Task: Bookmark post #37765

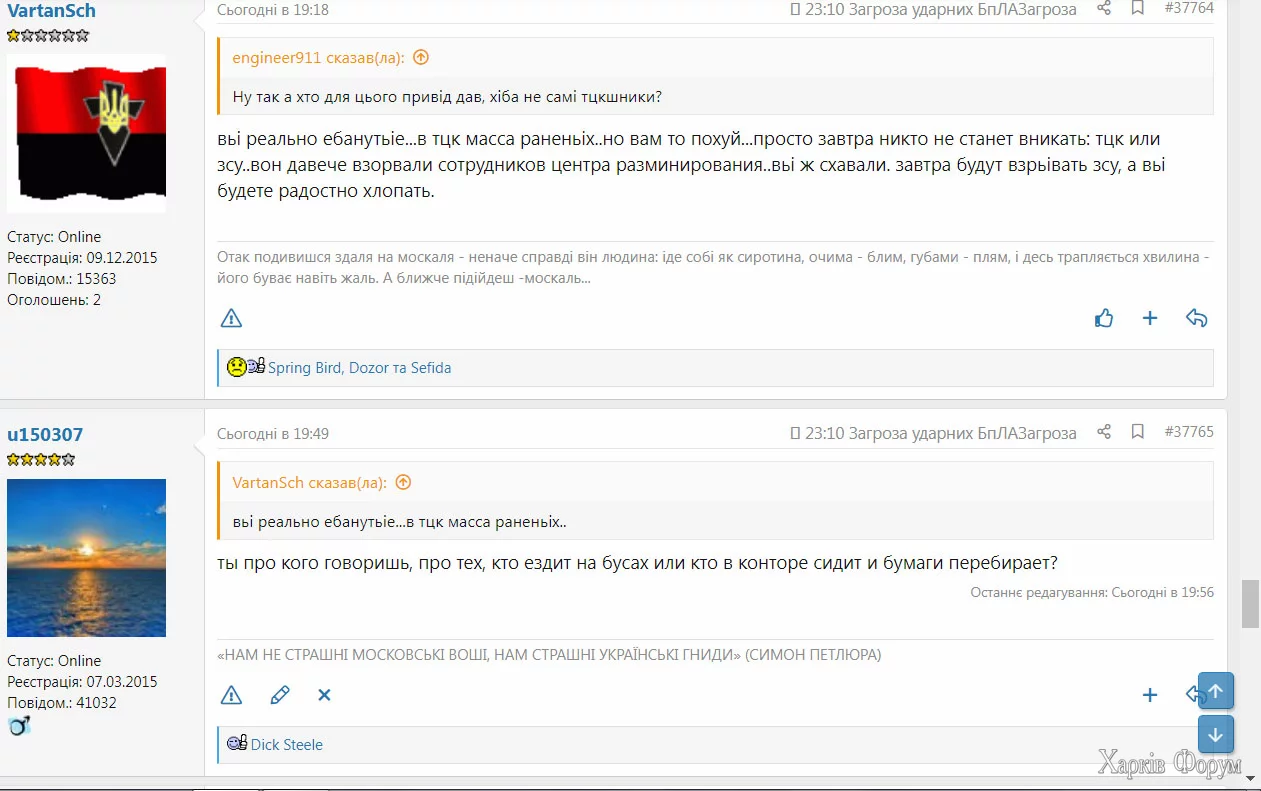Action: pos(1138,432)
